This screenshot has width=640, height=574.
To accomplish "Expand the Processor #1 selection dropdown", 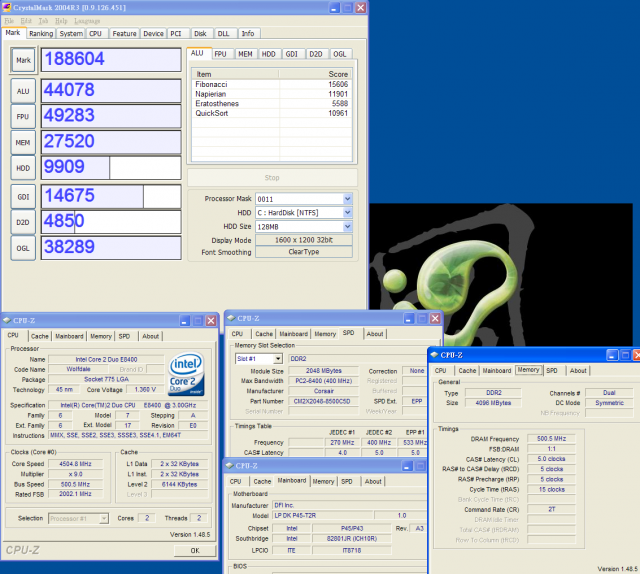I will click(x=104, y=518).
